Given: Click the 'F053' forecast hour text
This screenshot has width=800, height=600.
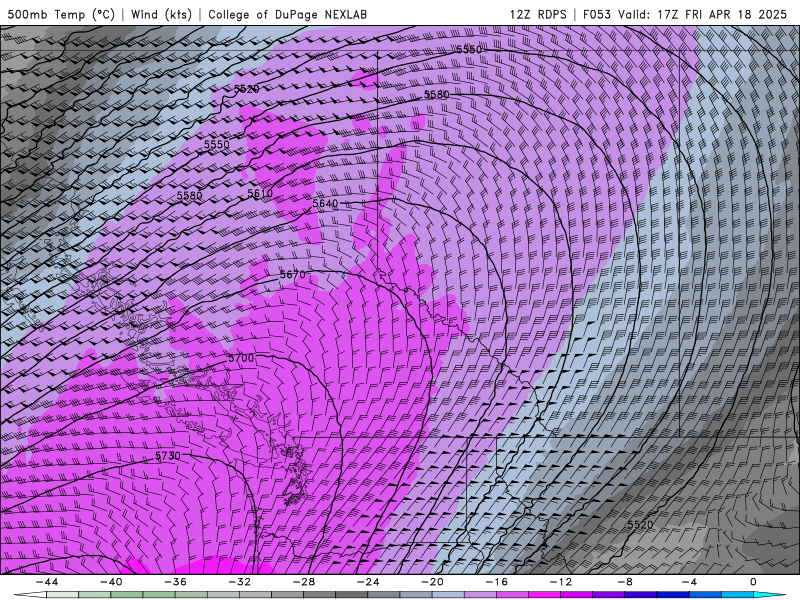Looking at the screenshot, I should (x=597, y=14).
